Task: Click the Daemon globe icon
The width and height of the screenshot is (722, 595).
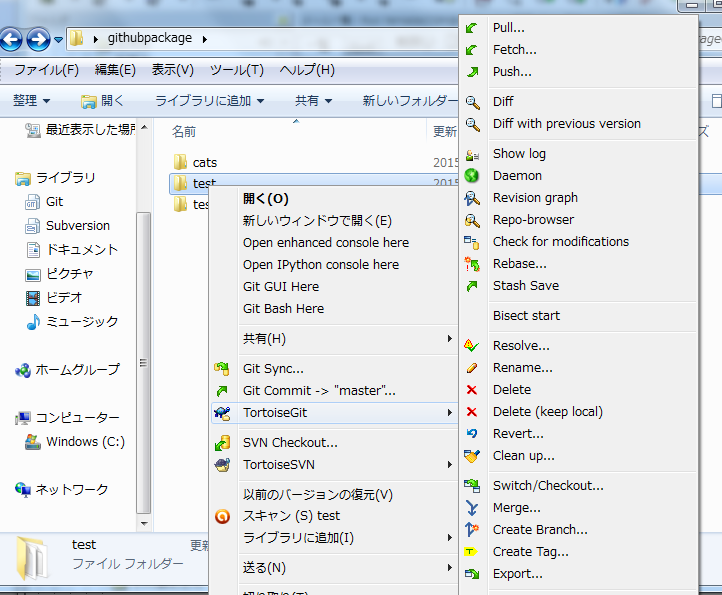Action: [472, 175]
